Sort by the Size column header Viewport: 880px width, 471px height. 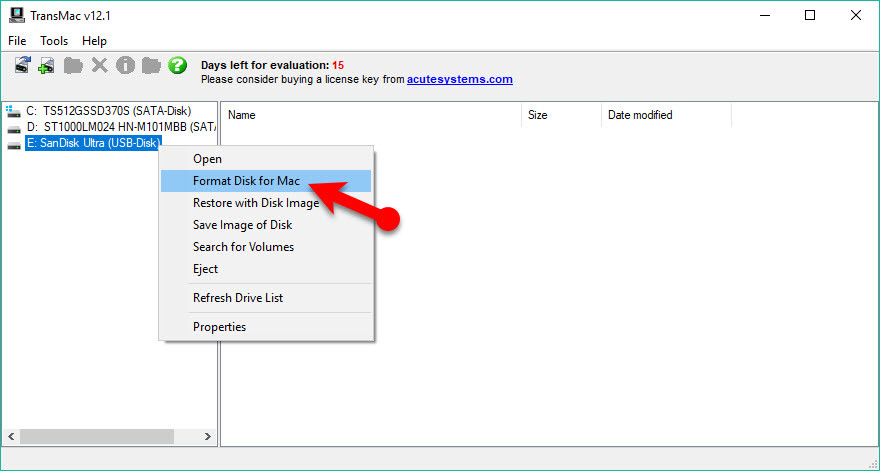pyautogui.click(x=561, y=115)
